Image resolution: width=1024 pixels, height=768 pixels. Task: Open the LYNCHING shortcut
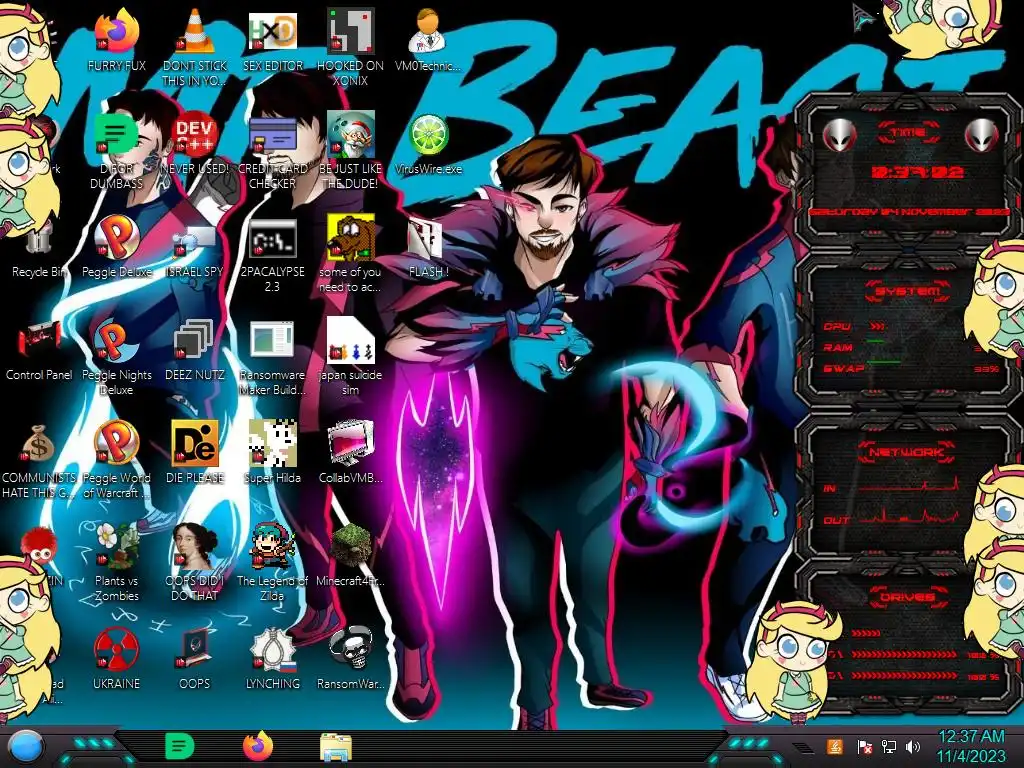point(273,651)
